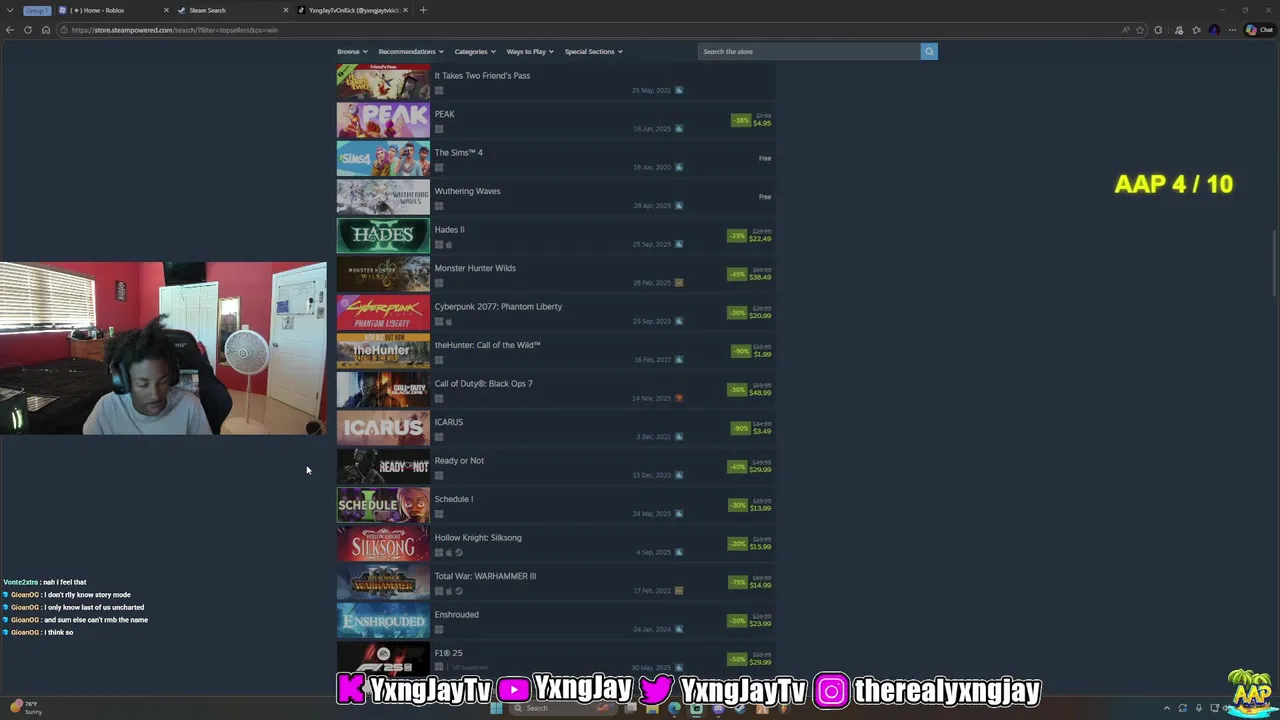Open the Sims 4 game thumbnail

pyautogui.click(x=383, y=159)
